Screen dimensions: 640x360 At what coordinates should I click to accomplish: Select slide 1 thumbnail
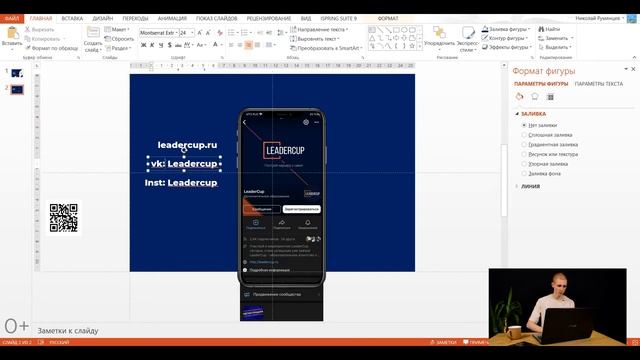[17, 73]
